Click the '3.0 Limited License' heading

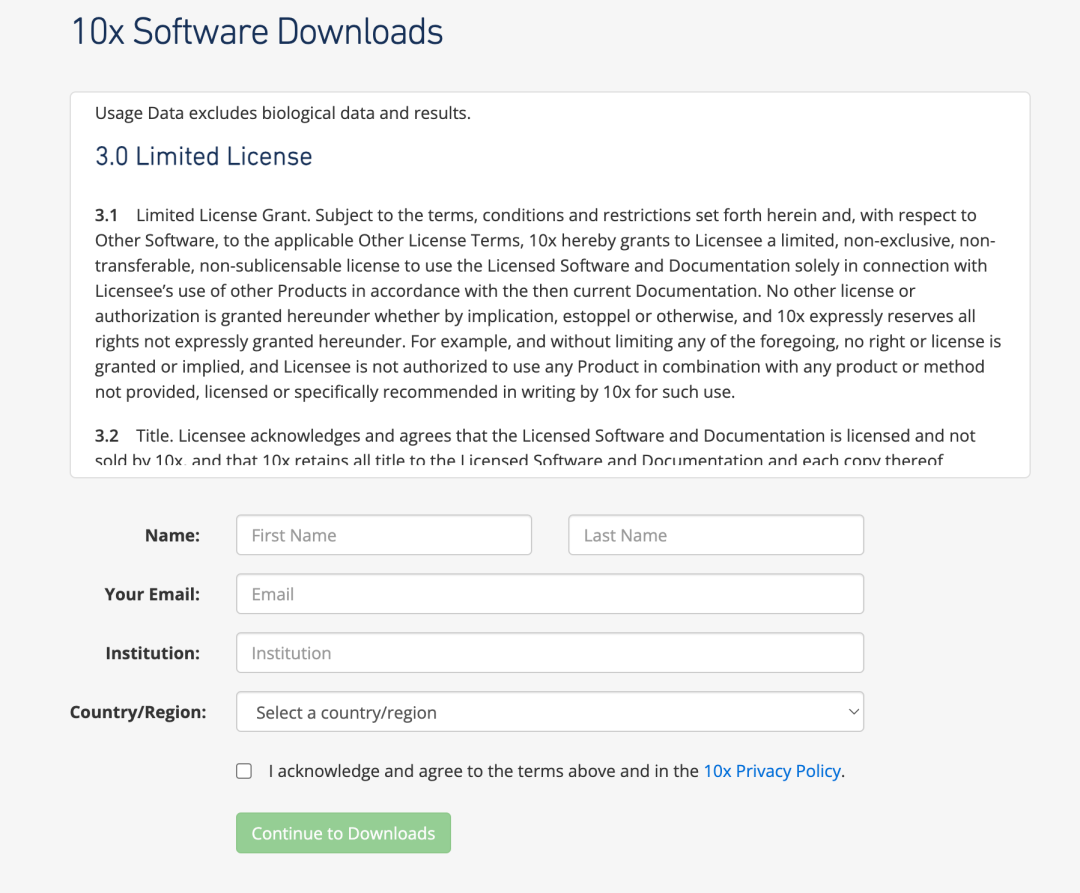pos(203,156)
